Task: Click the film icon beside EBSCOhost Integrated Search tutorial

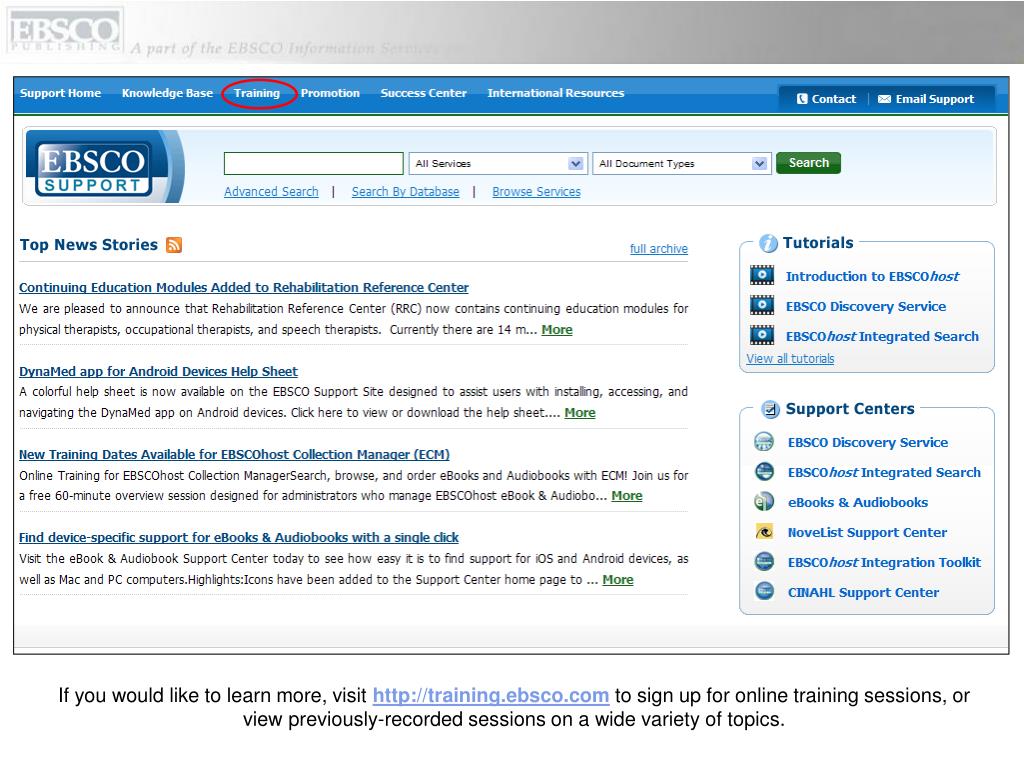Action: click(761, 336)
